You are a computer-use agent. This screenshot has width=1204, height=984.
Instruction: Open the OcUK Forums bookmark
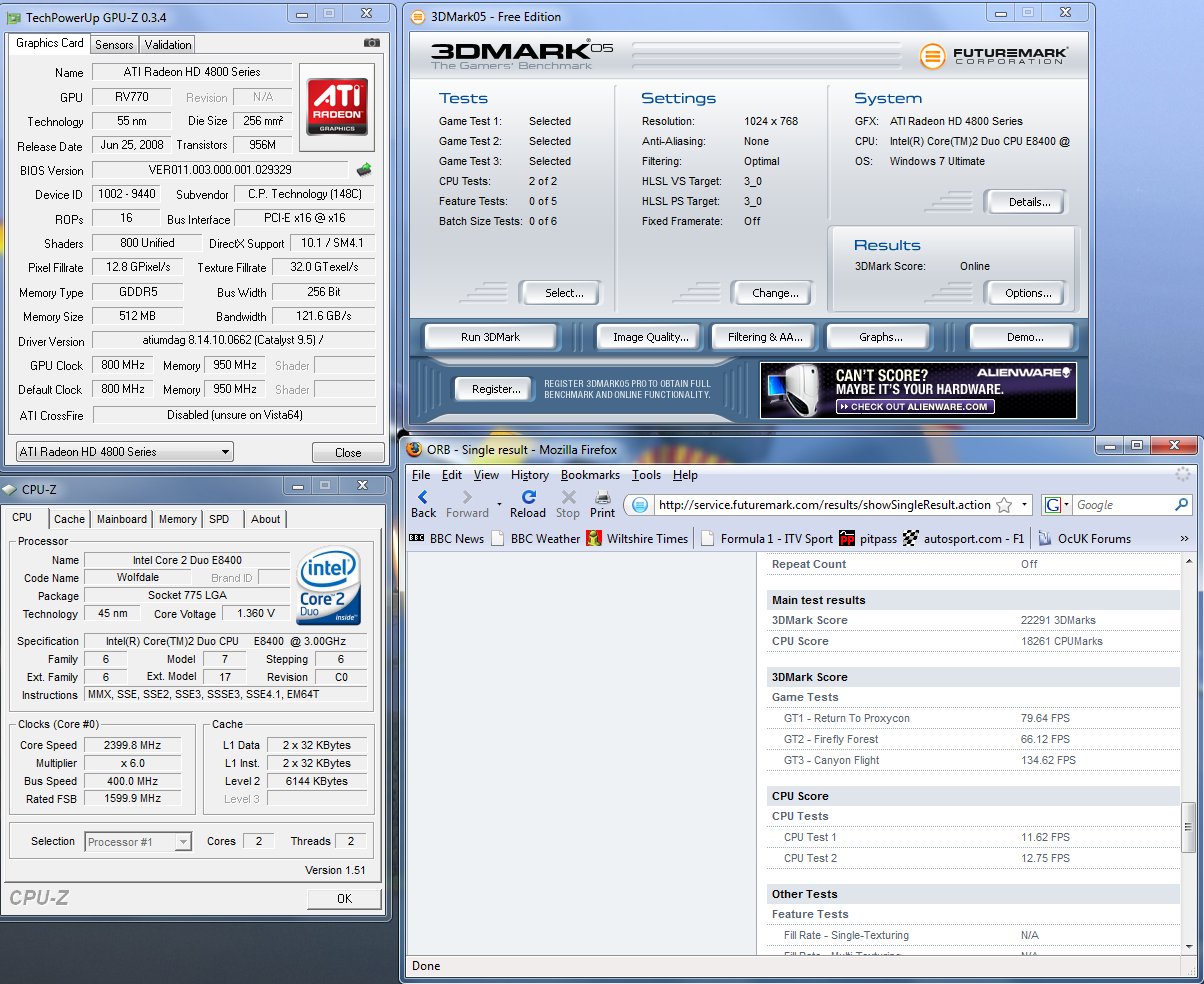[x=1085, y=538]
